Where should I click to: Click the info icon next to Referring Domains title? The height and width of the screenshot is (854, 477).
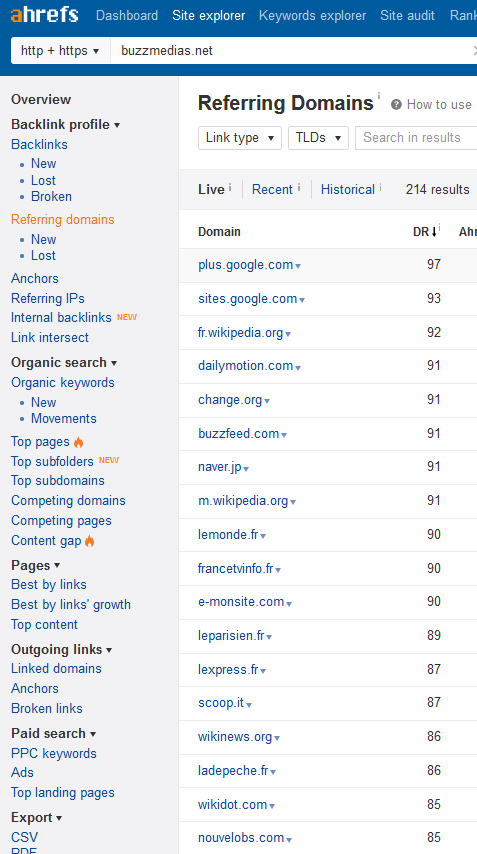pos(378,95)
